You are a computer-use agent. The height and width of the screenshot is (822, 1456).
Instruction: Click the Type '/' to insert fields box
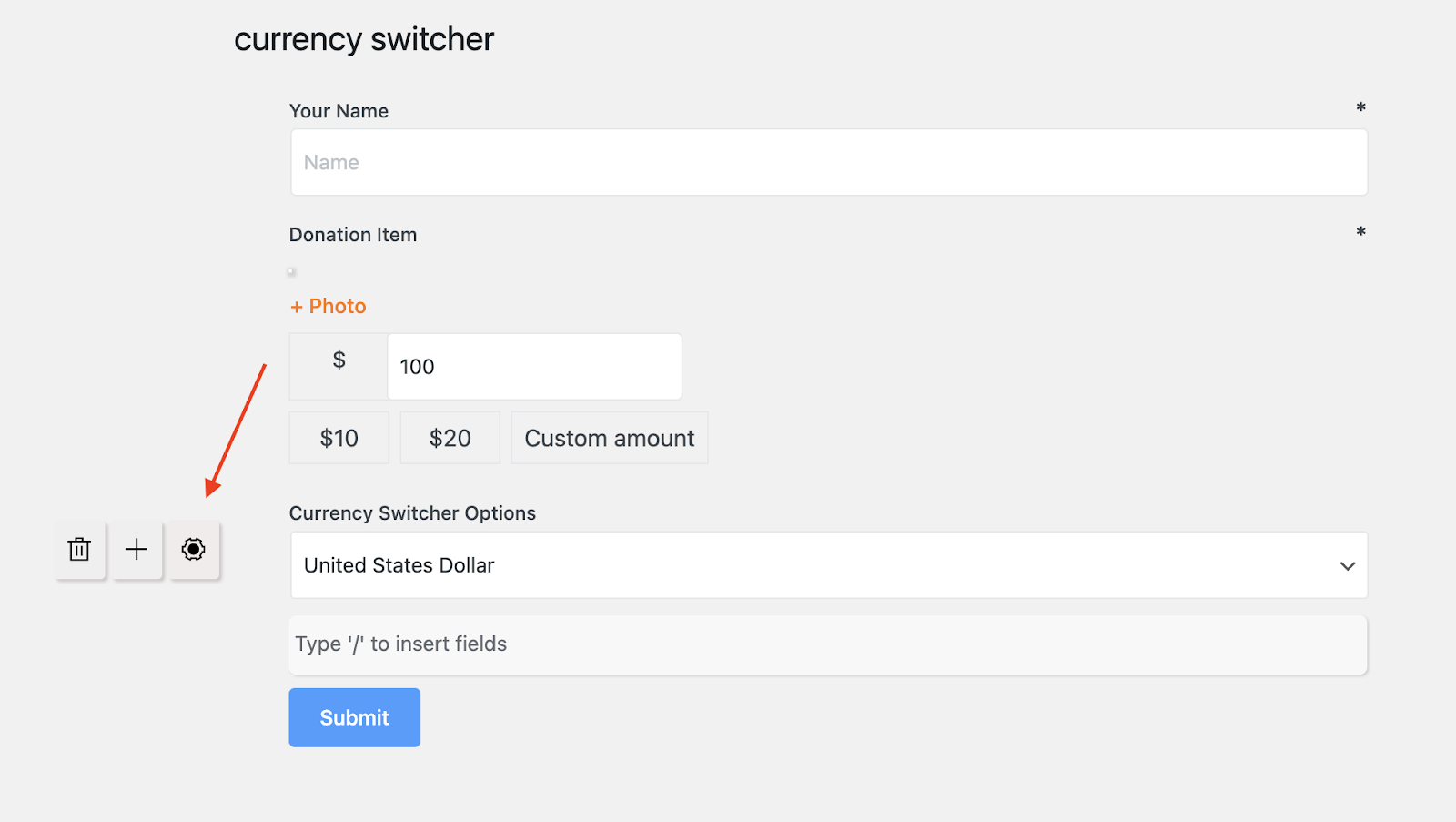tap(828, 644)
